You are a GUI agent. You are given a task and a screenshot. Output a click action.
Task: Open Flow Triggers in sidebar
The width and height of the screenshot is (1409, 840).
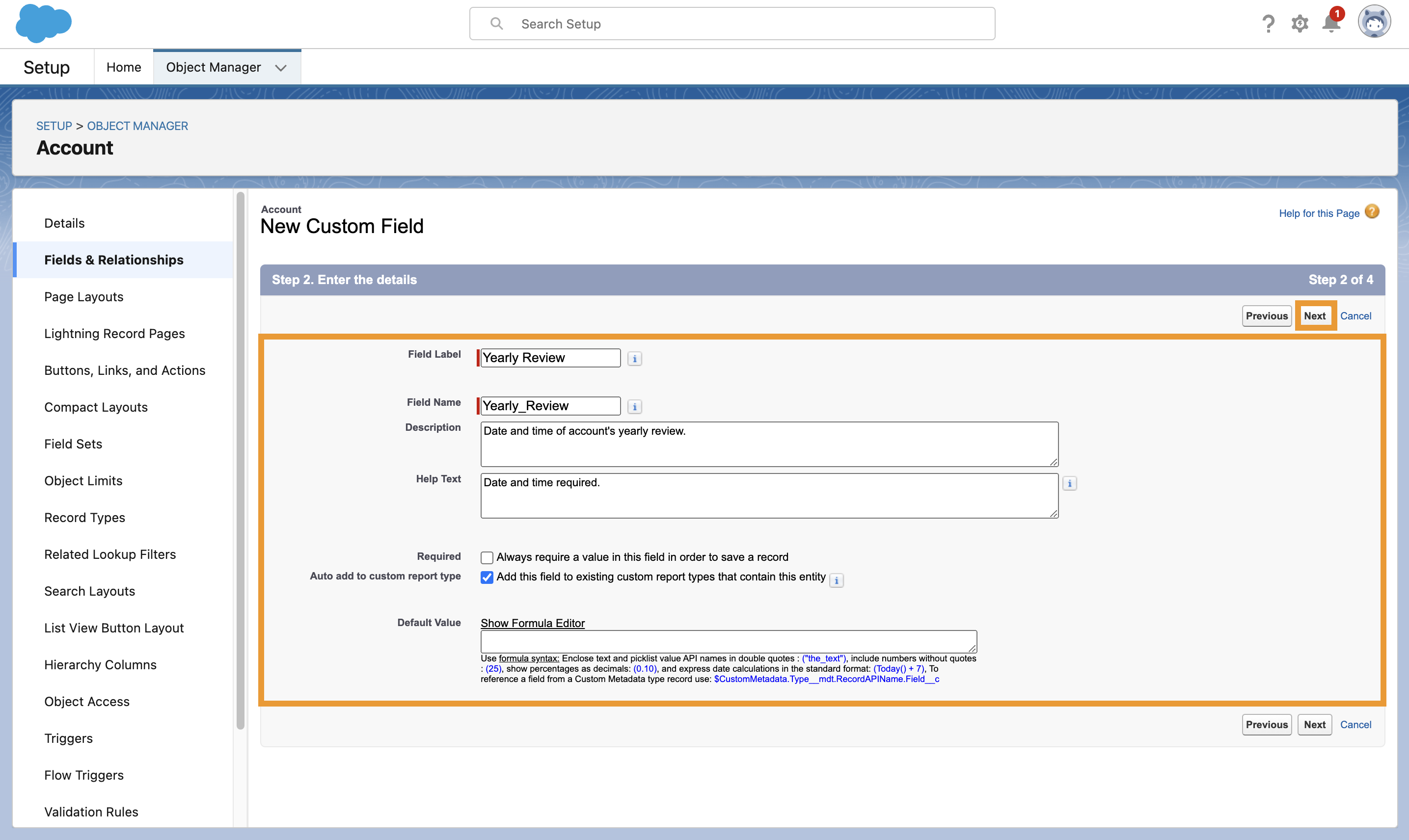coord(84,775)
